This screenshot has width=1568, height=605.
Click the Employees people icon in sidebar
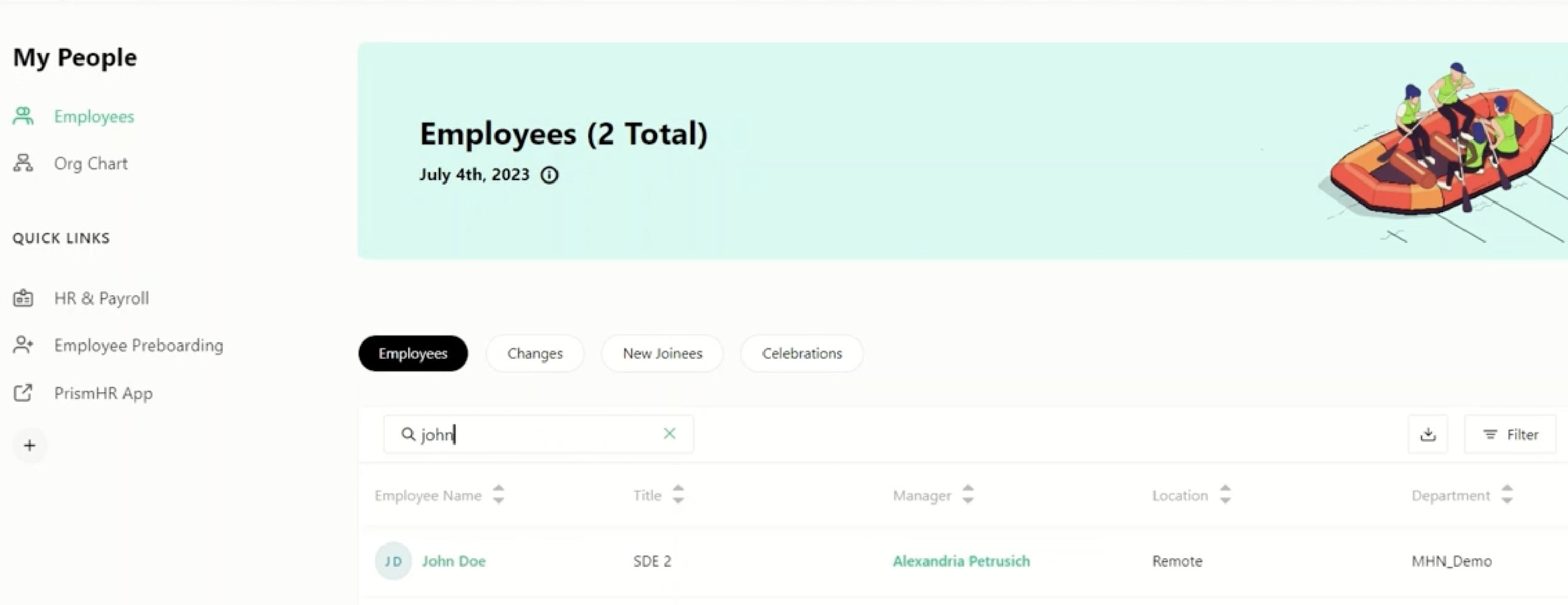point(23,116)
